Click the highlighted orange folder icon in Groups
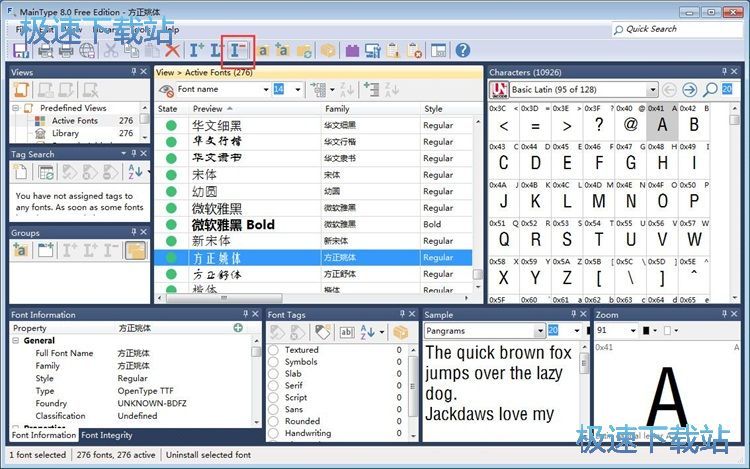This screenshot has width=750, height=469. (x=136, y=250)
